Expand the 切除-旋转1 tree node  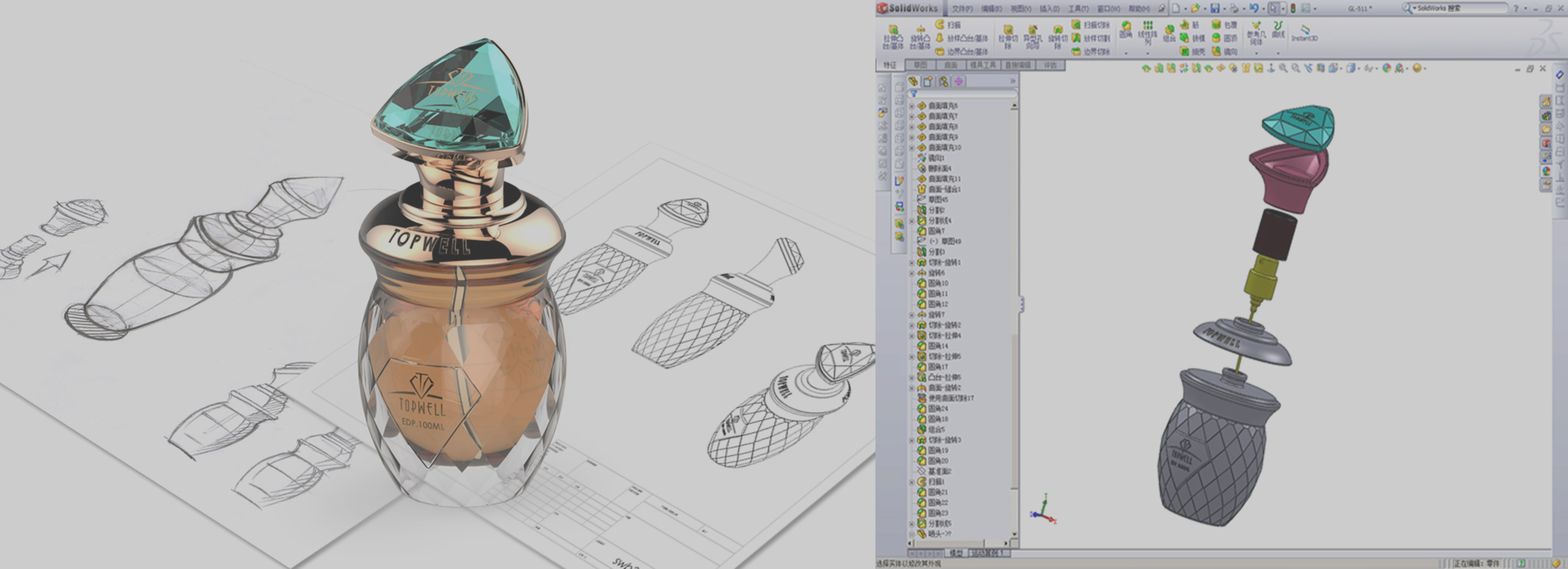[x=912, y=262]
